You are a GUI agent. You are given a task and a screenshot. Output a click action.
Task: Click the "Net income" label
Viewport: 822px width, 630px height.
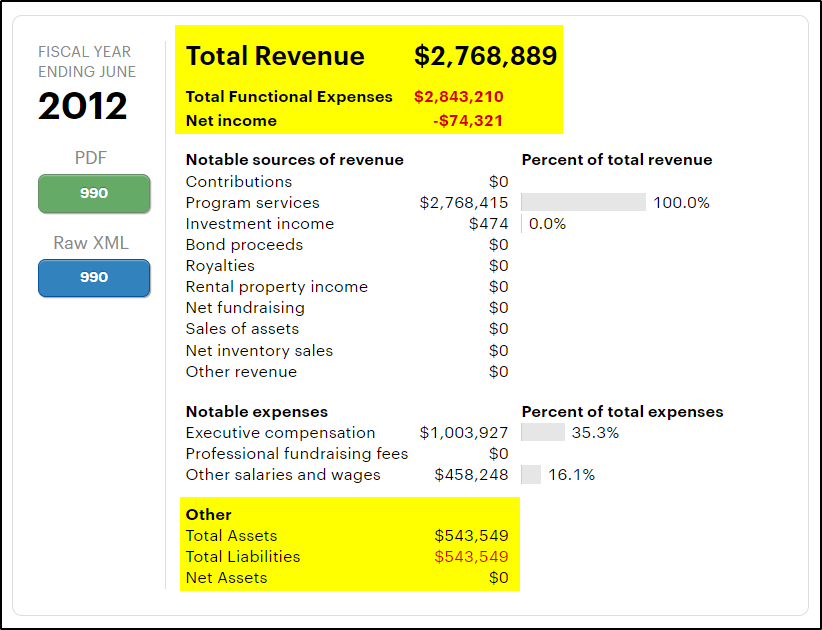(x=231, y=121)
